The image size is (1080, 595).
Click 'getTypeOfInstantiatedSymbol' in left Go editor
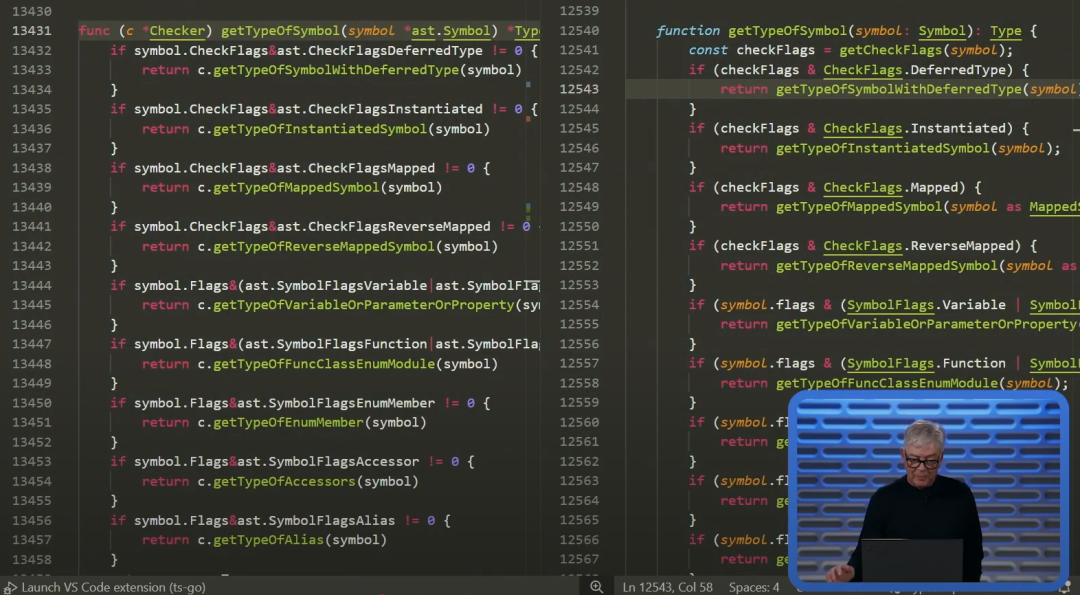point(320,129)
